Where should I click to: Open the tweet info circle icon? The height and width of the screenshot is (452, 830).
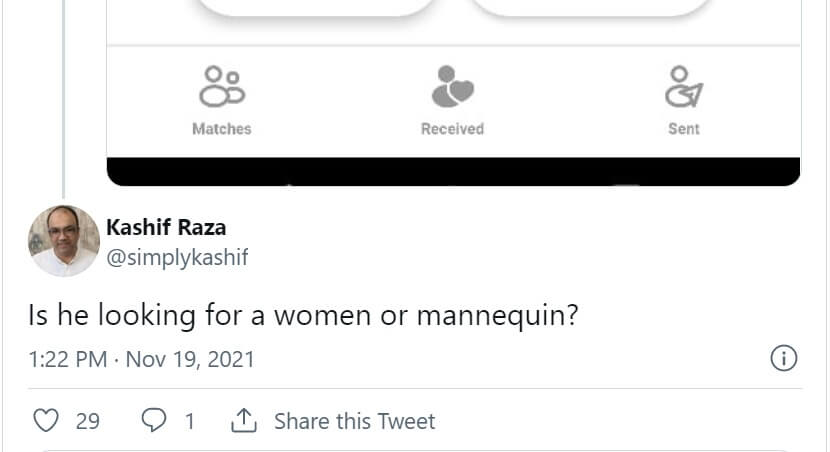click(x=784, y=358)
